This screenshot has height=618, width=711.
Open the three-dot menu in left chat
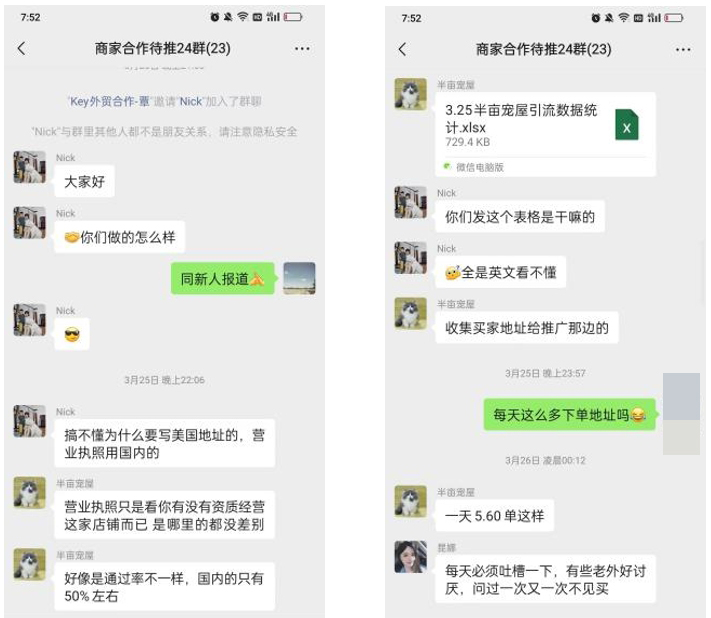click(x=302, y=49)
